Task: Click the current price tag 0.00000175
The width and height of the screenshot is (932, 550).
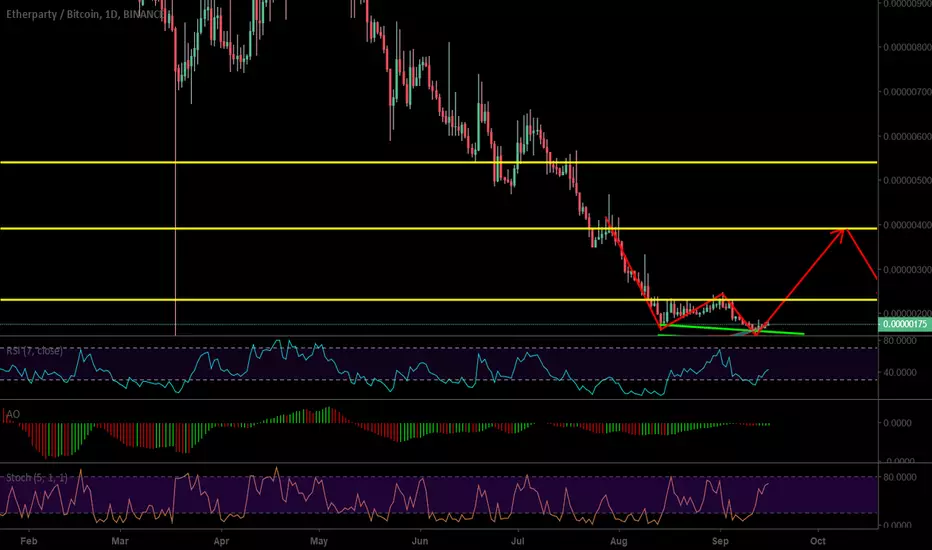Action: 904,324
